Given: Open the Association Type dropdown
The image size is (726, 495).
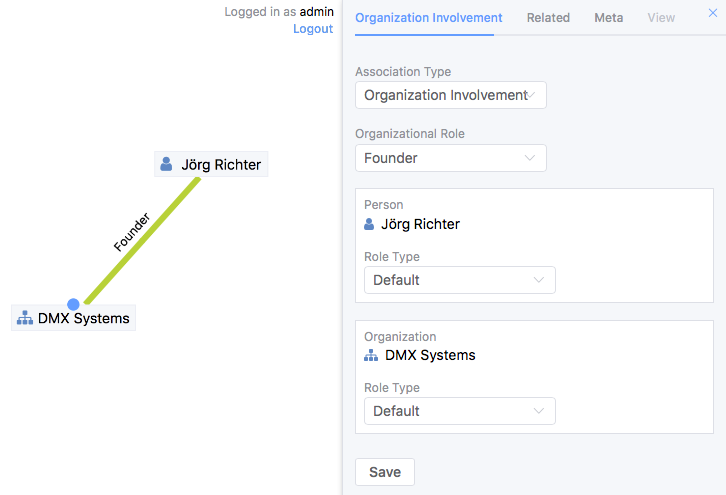Looking at the screenshot, I should coord(450,95).
